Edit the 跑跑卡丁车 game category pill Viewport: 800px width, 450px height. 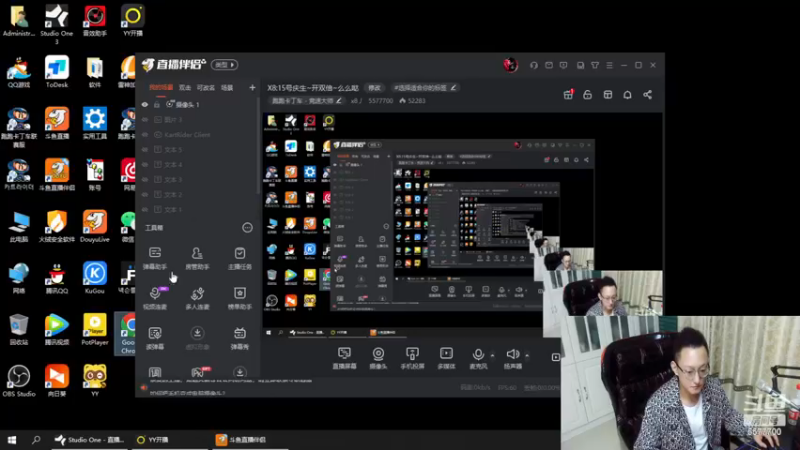pyautogui.click(x=307, y=101)
